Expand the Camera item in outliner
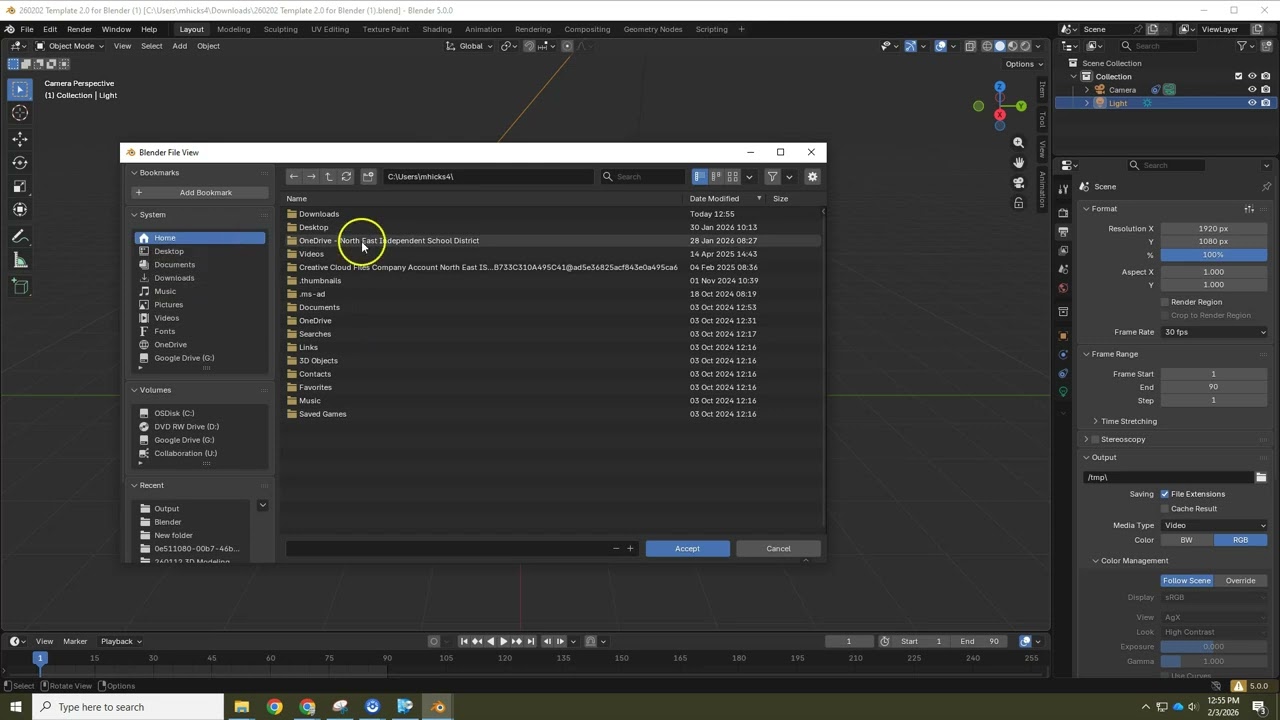This screenshot has height=720, width=1280. [x=1087, y=90]
